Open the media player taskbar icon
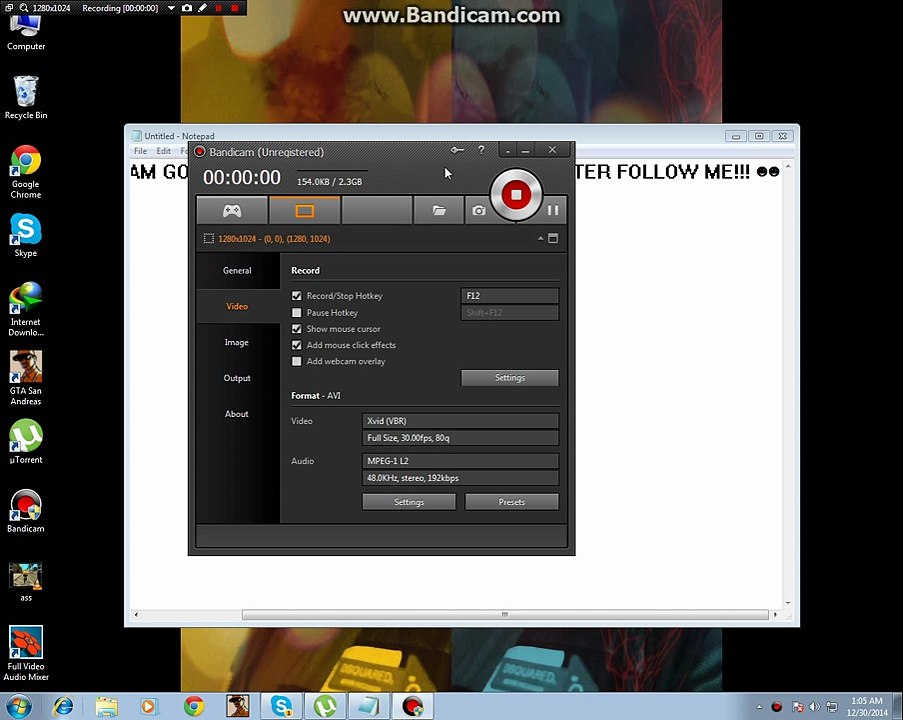Viewport: 903px width, 720px height. pyautogui.click(x=149, y=706)
